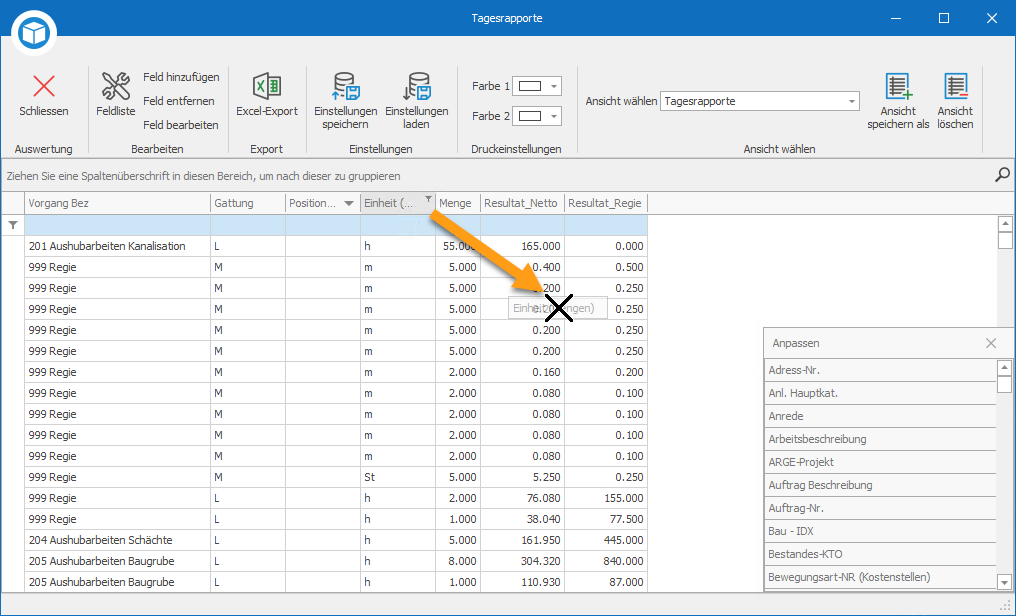Click the 165.000 Resultat_Netto cell
The image size is (1016, 616).
coord(522,246)
